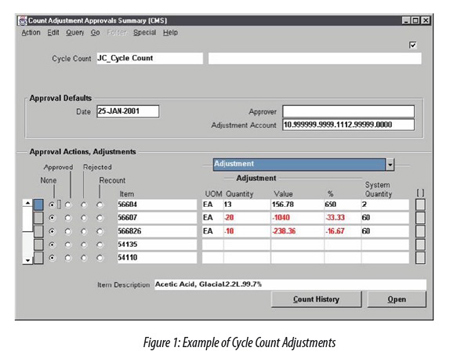Image resolution: width=450 pixels, height=362 pixels.
Task: Maximize the Count Adjustment Approvals window
Action: pos(415,21)
